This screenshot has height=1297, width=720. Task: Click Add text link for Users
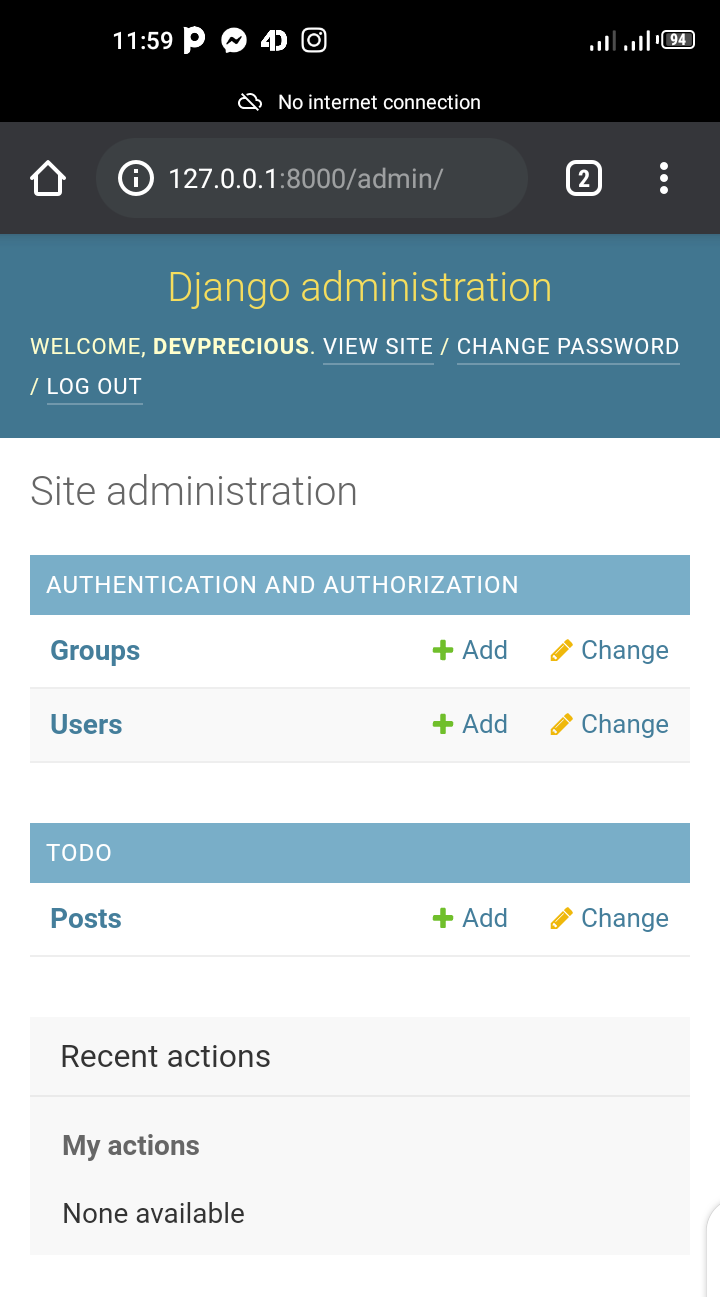point(485,725)
